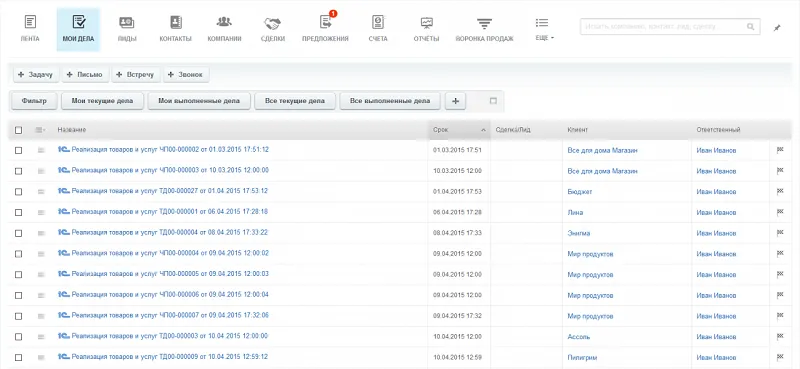
Task: Open the Лента feed icon
Action: click(x=30, y=23)
